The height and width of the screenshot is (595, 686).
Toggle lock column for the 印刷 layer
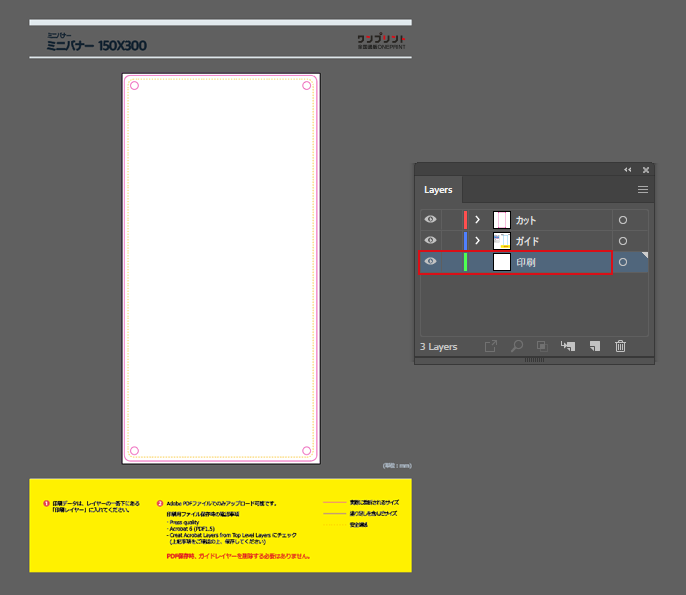(x=451, y=262)
